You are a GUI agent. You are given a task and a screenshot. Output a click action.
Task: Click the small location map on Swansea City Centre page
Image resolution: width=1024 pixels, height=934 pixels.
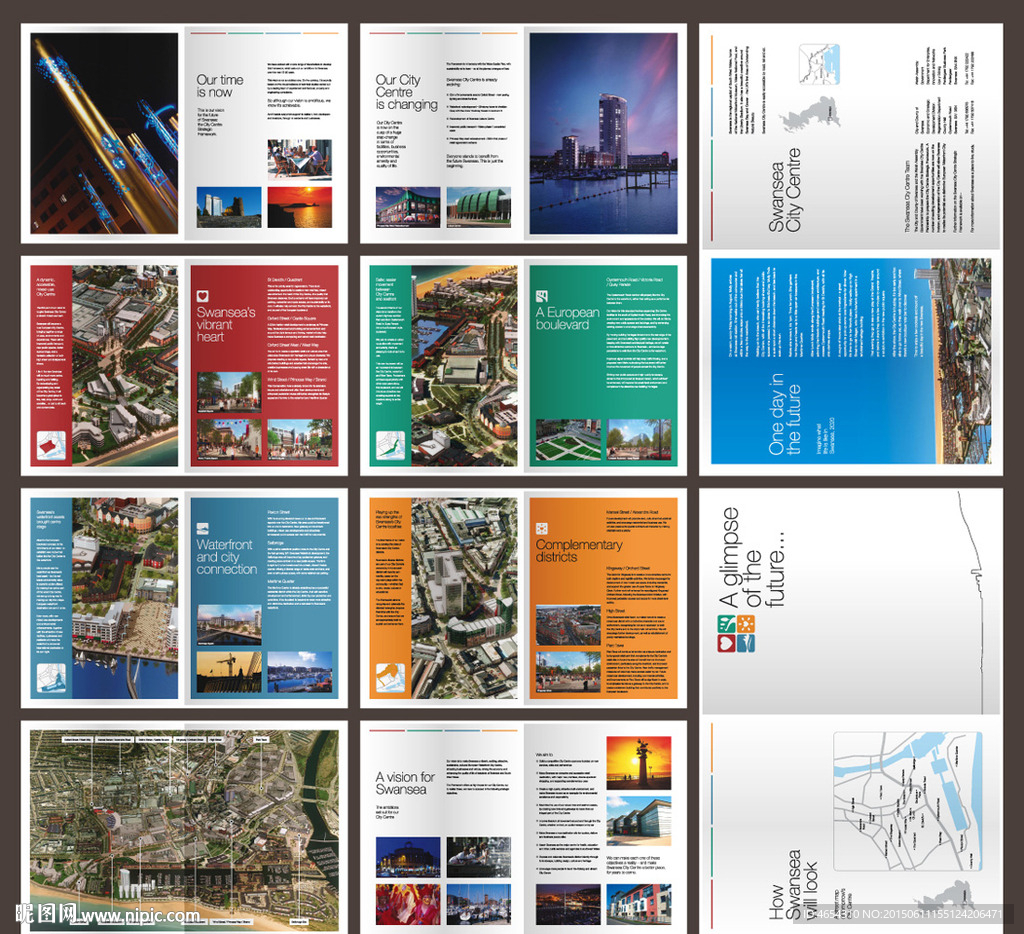pos(819,64)
